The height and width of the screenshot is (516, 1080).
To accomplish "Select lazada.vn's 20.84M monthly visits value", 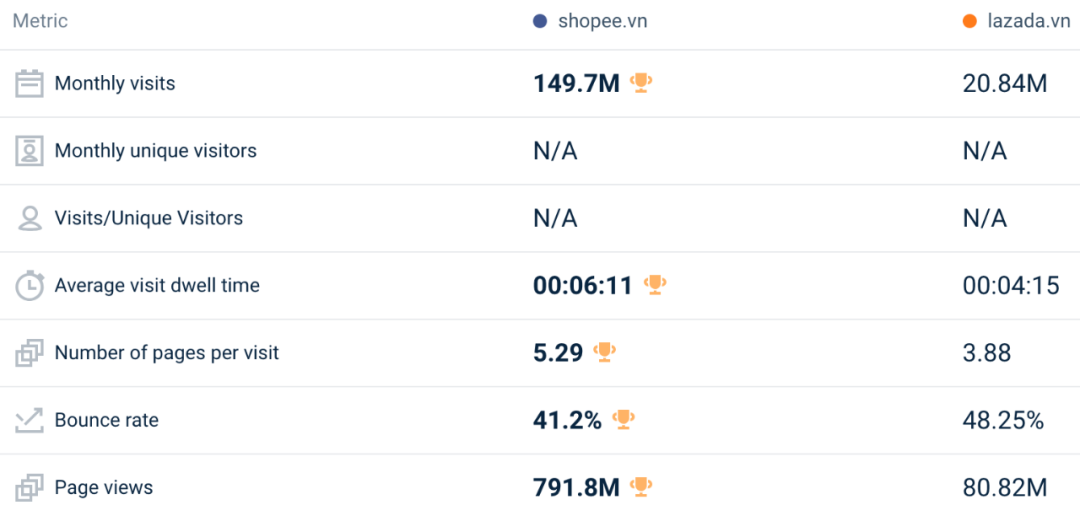I will (1004, 84).
